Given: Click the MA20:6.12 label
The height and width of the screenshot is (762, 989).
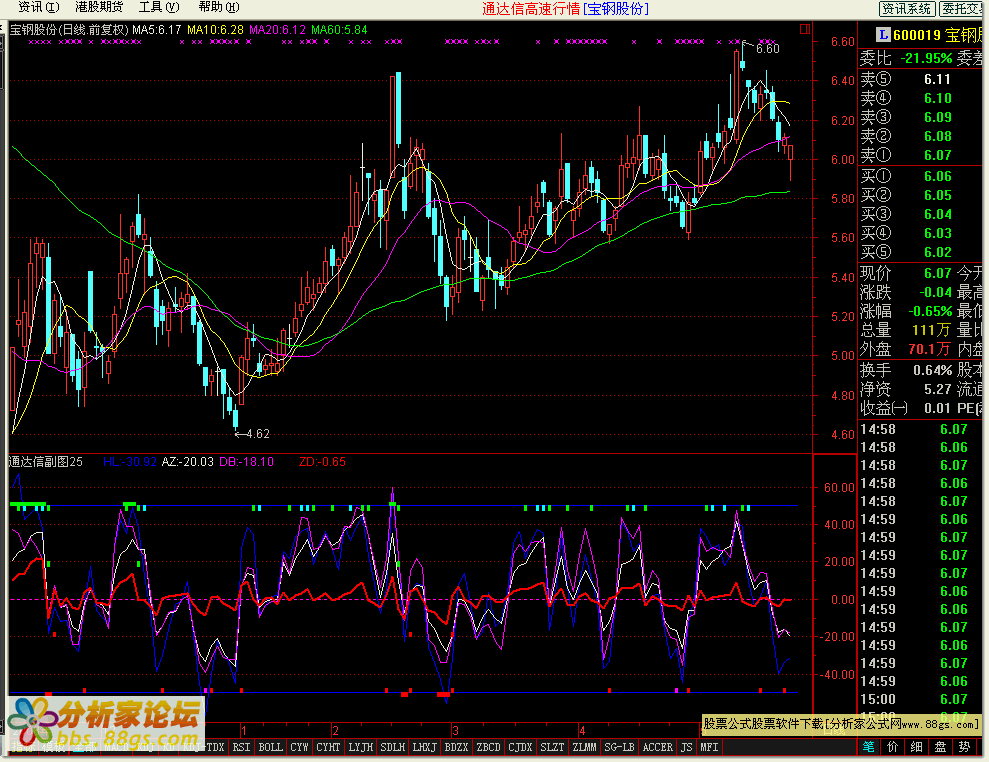Looking at the screenshot, I should [278, 30].
